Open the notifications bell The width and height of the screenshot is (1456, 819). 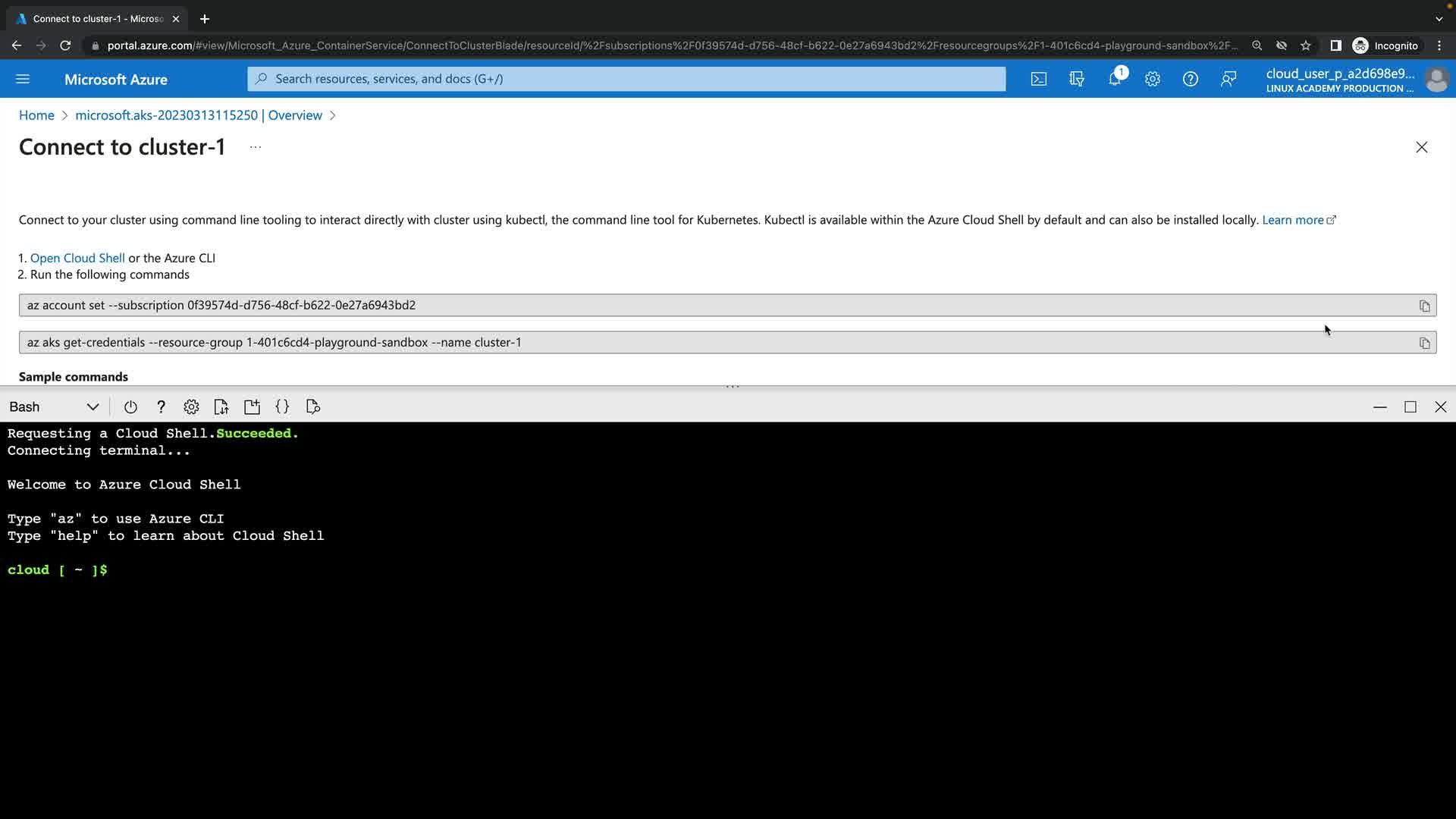click(1115, 79)
